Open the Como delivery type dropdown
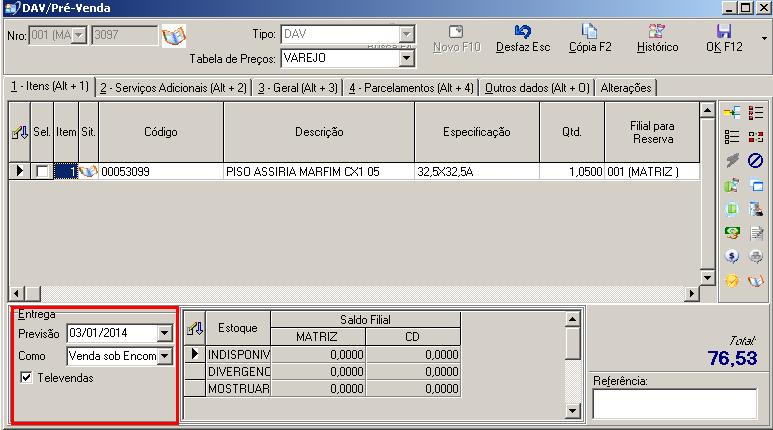Viewport: 773px width, 430px height. tap(165, 355)
